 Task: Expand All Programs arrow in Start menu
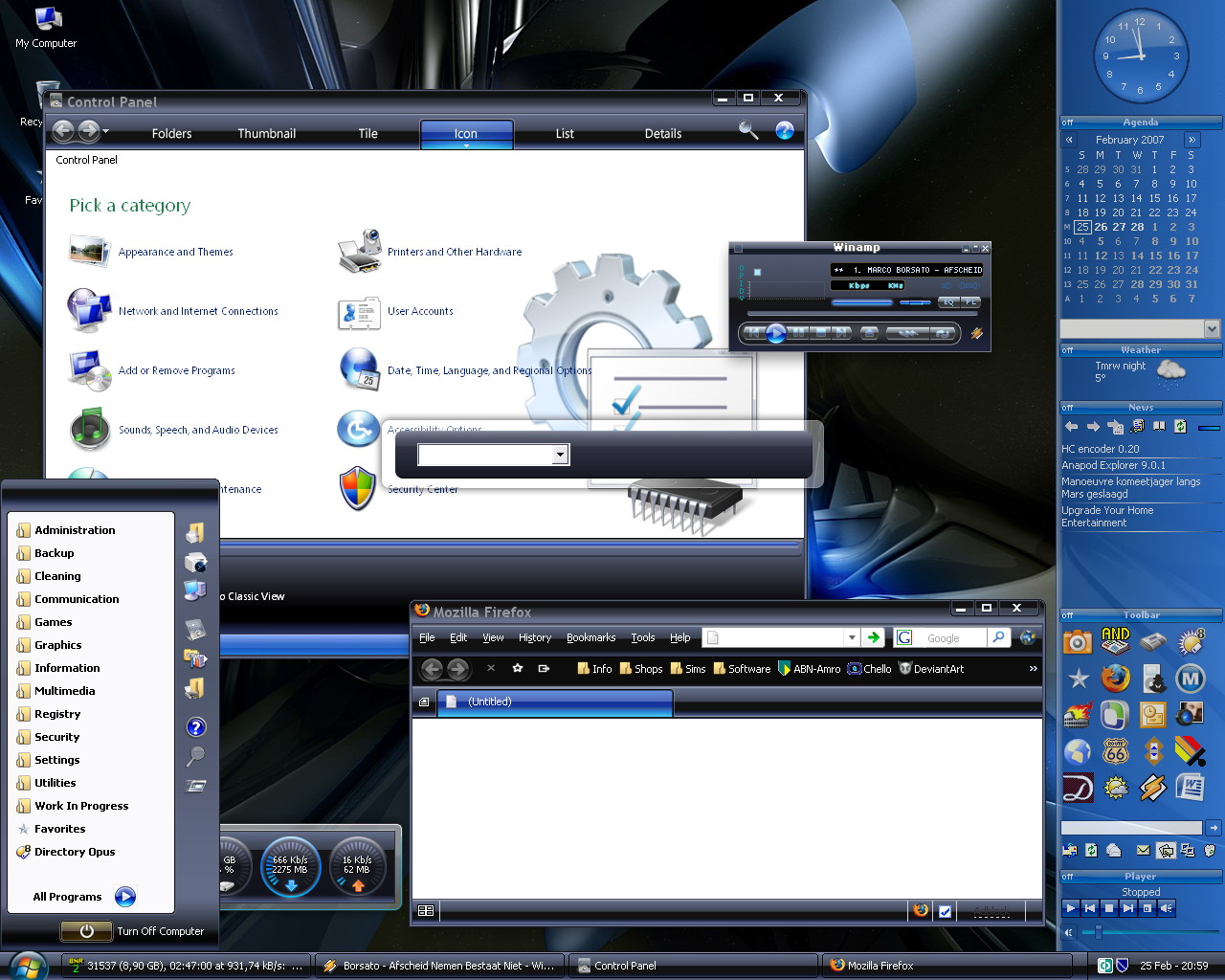[125, 897]
